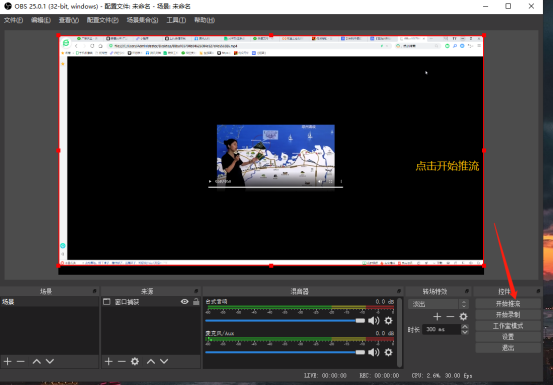Open the scene transition type dropdown

pyautogui.click(x=438, y=304)
